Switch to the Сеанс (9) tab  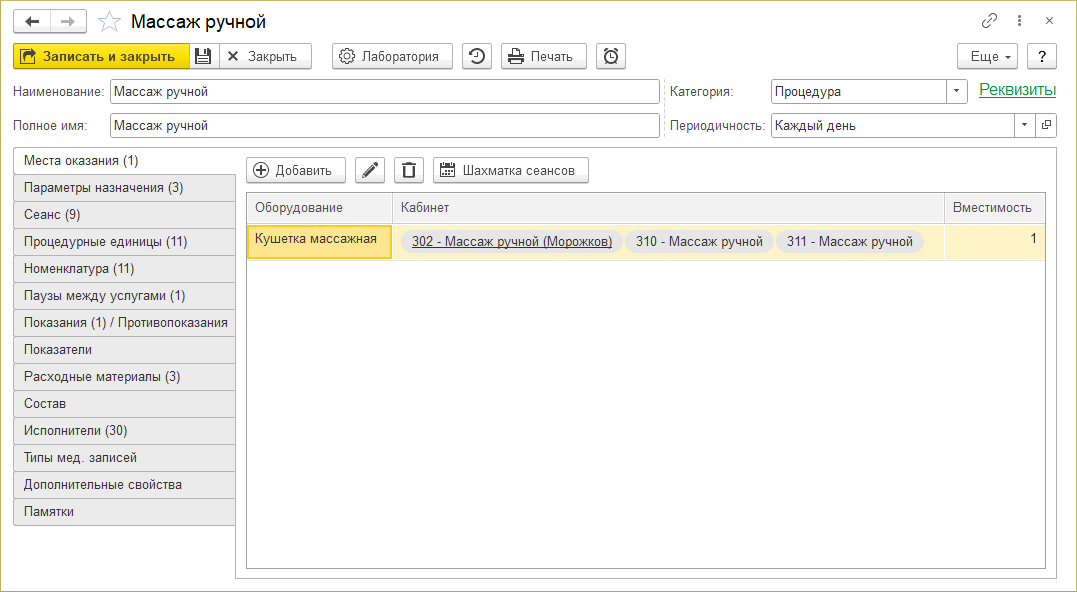(x=125, y=215)
